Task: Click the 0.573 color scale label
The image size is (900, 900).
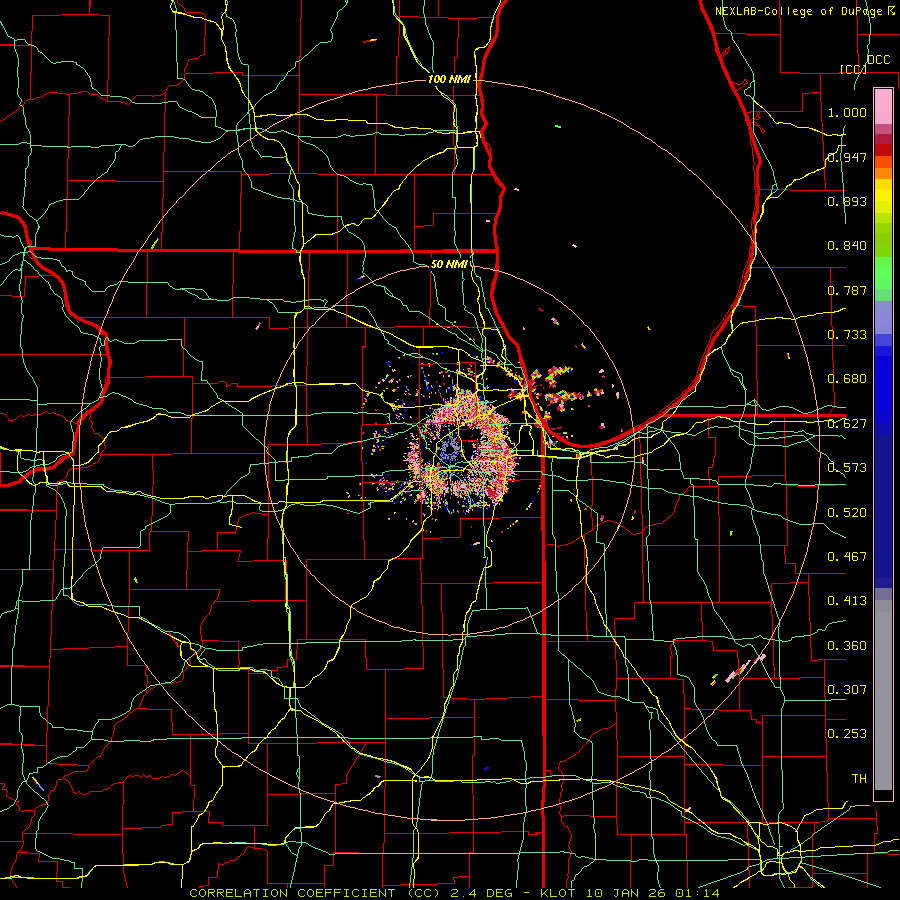Action: click(847, 468)
